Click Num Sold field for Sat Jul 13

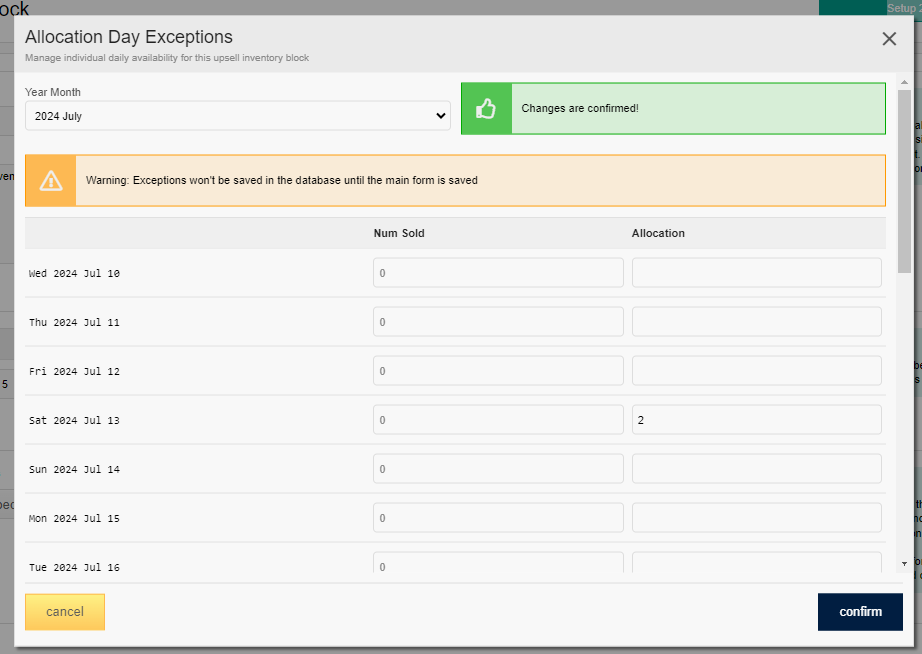[x=498, y=420]
